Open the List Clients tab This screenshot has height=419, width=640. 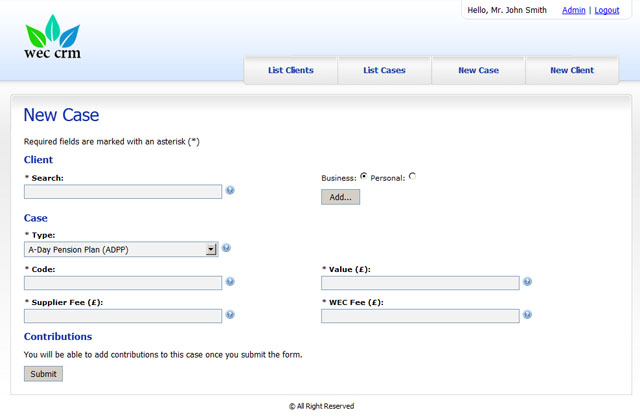click(x=291, y=71)
